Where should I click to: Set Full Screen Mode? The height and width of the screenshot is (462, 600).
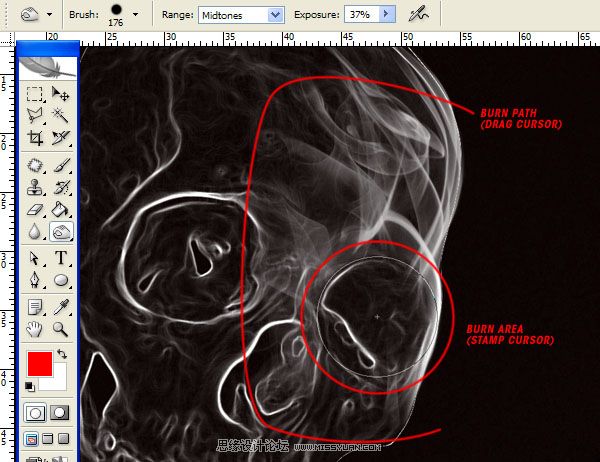point(64,439)
